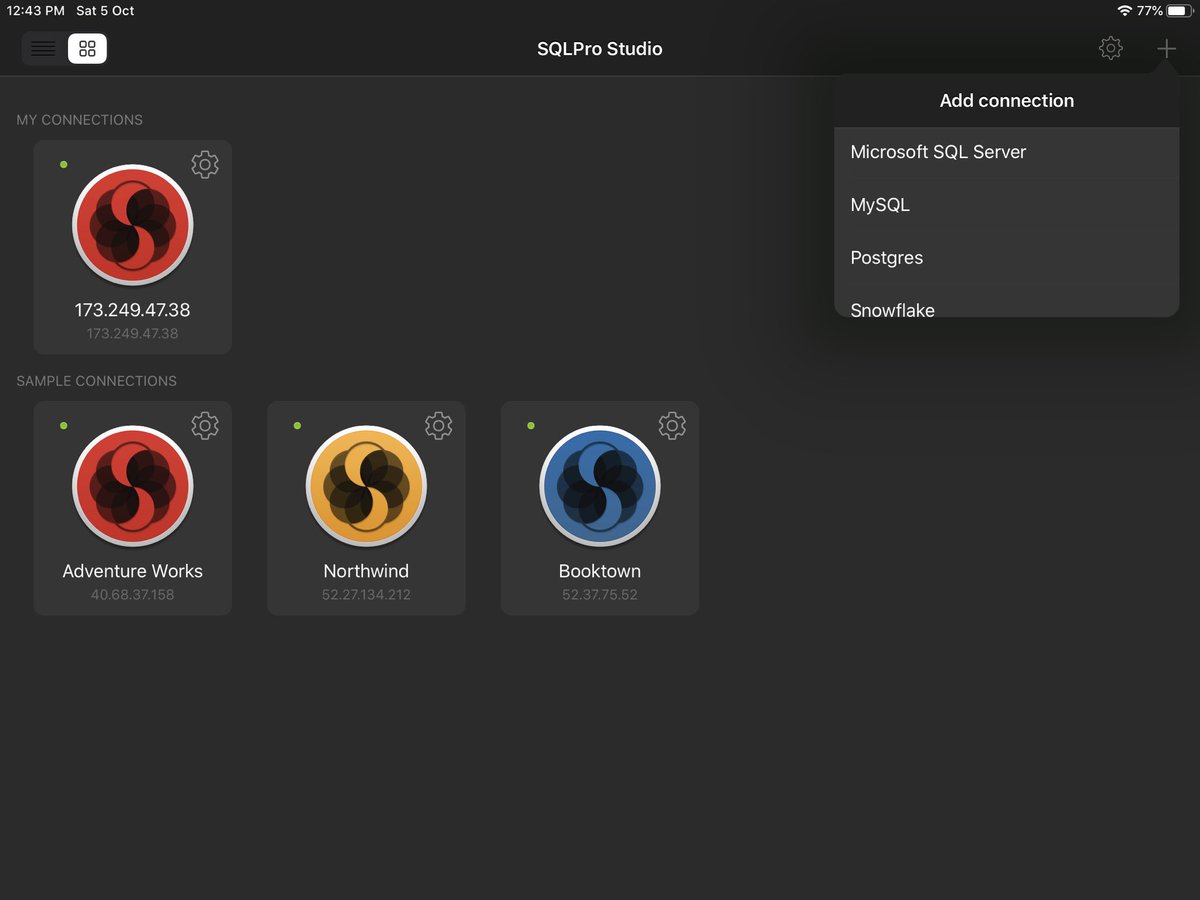
Task: Open the 173.249.47.38 connection logo
Action: 133,225
